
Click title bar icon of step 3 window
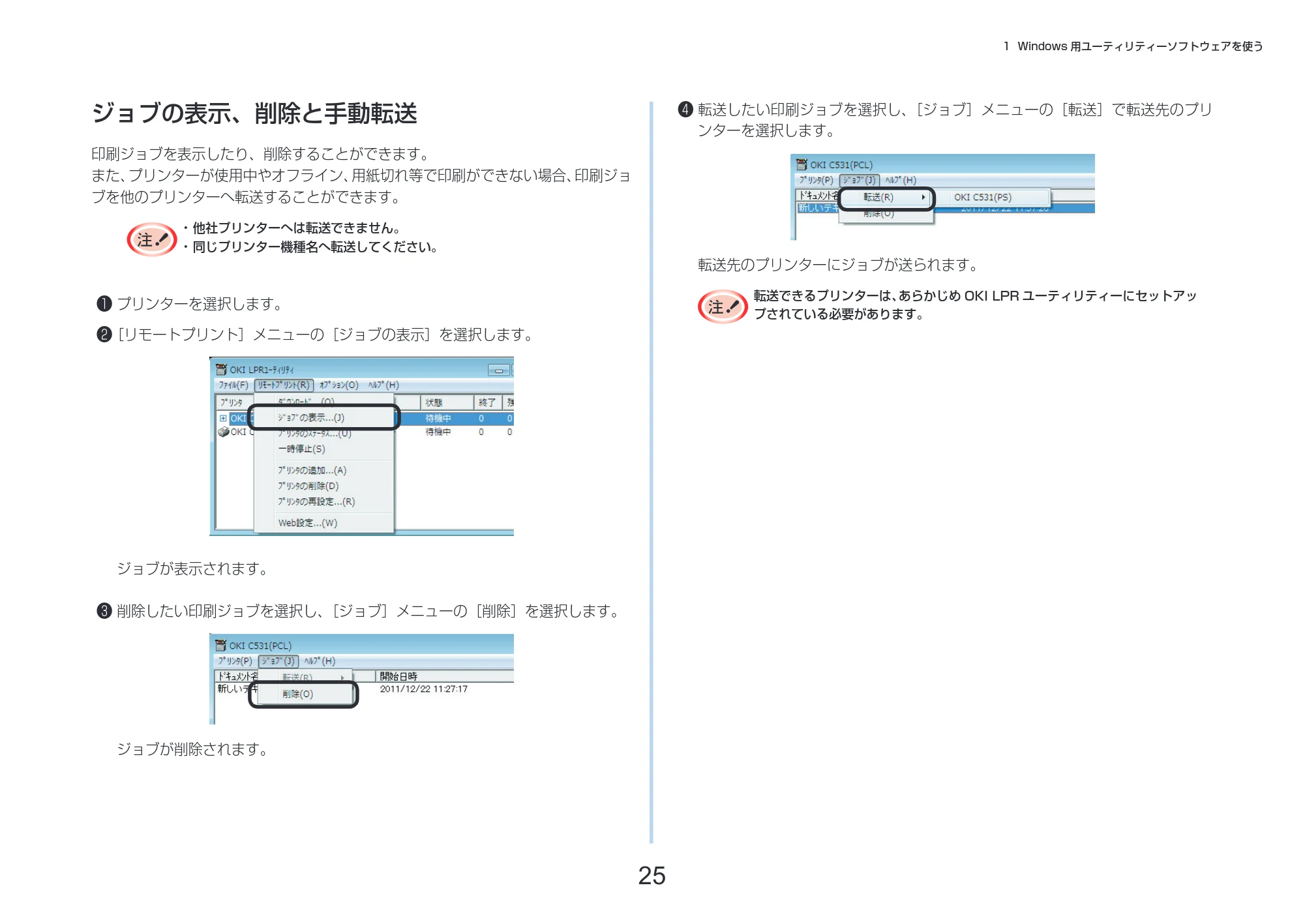pos(221,645)
